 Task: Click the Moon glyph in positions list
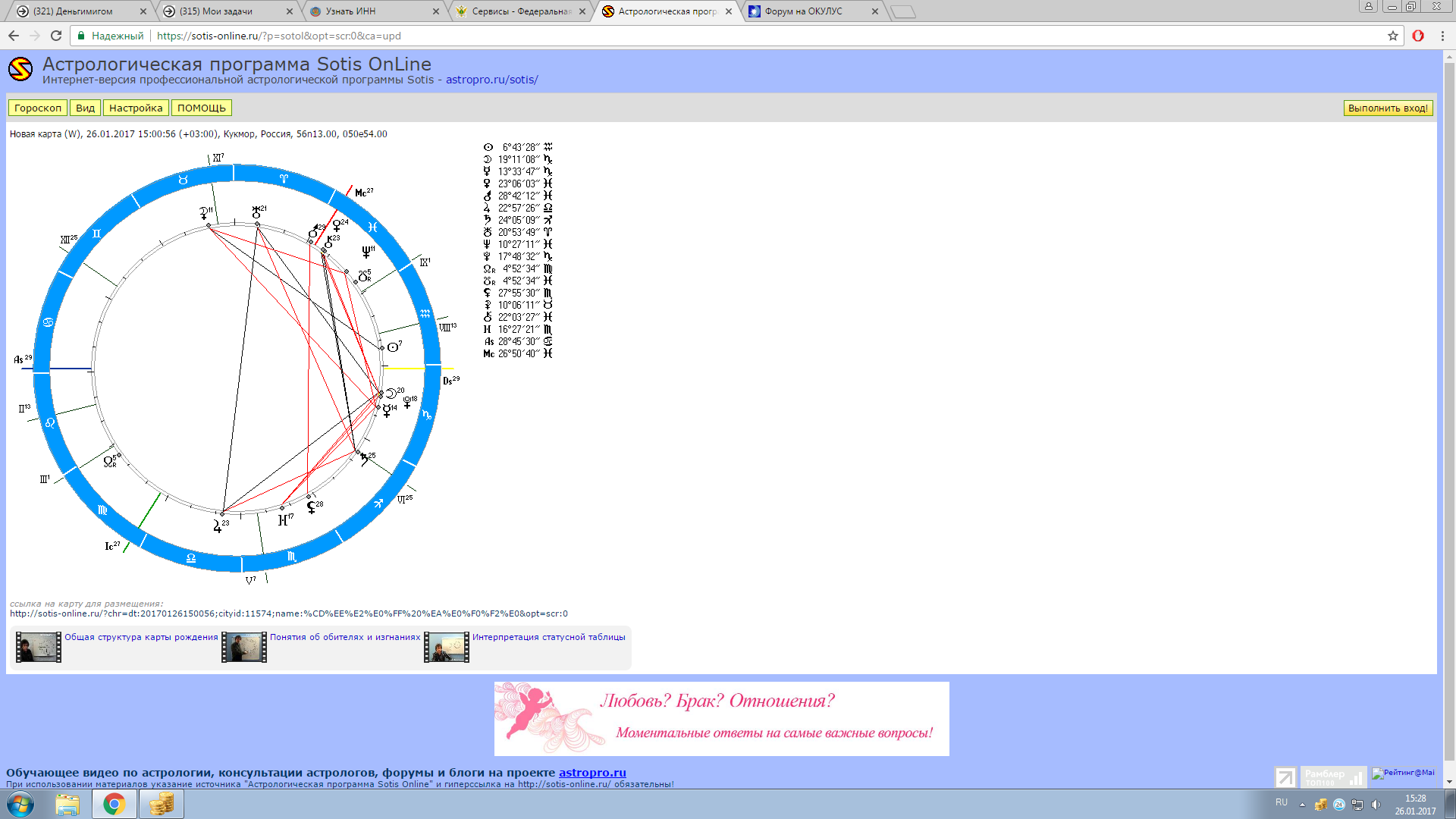tap(488, 159)
